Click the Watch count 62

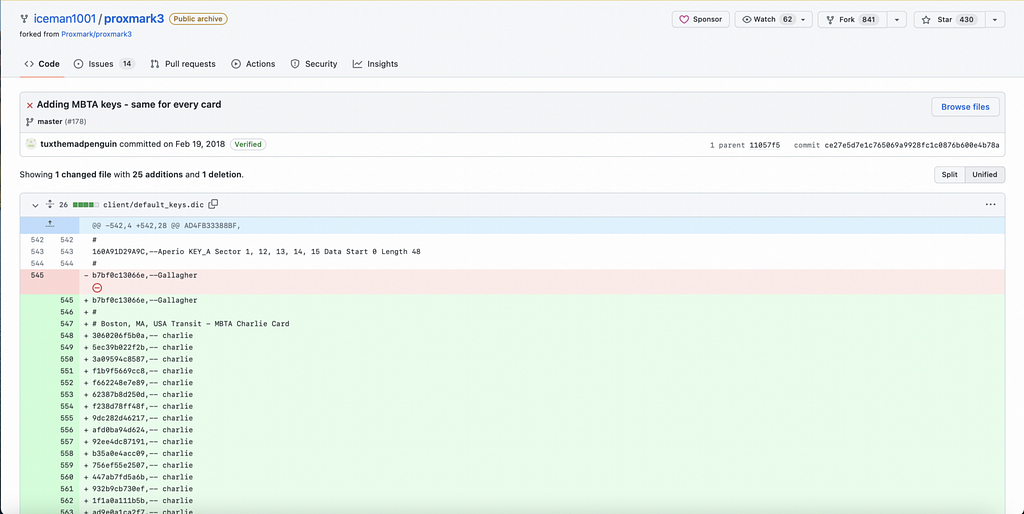[x=788, y=20]
